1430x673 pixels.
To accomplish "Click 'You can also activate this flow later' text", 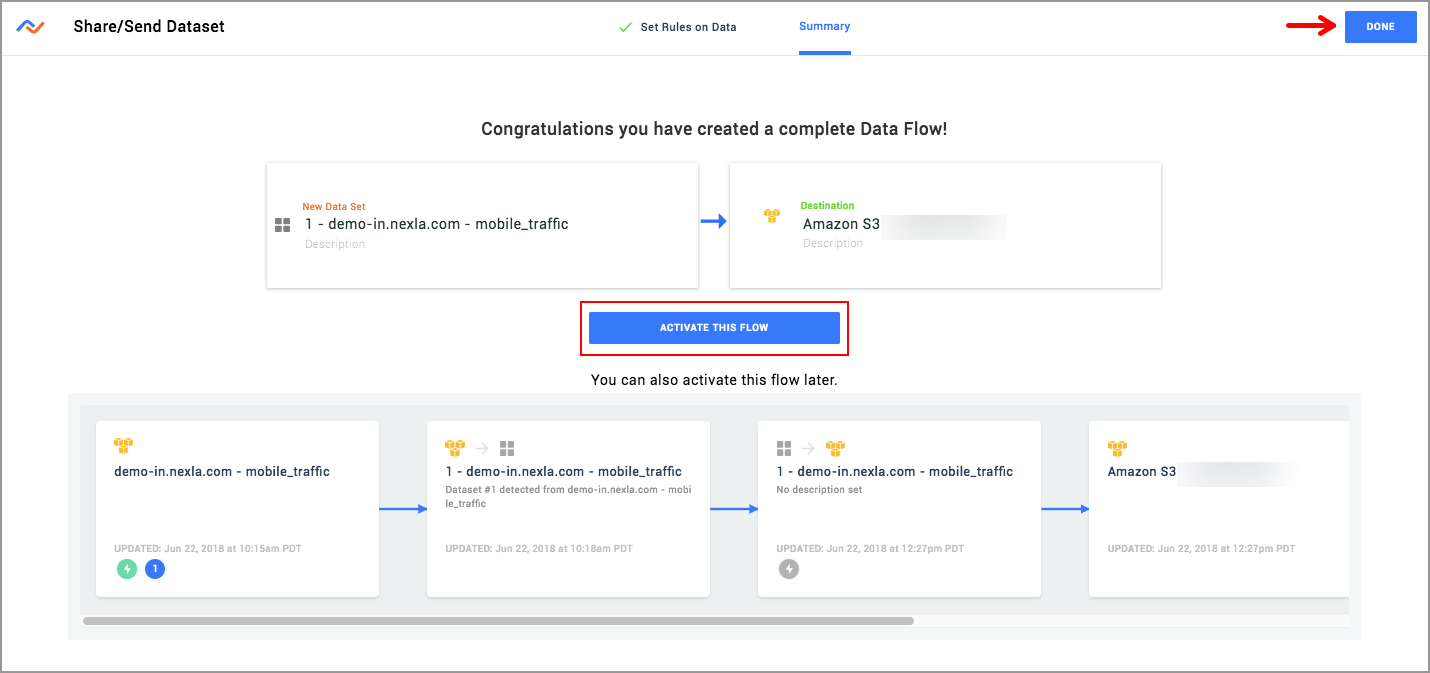I will pos(714,380).
